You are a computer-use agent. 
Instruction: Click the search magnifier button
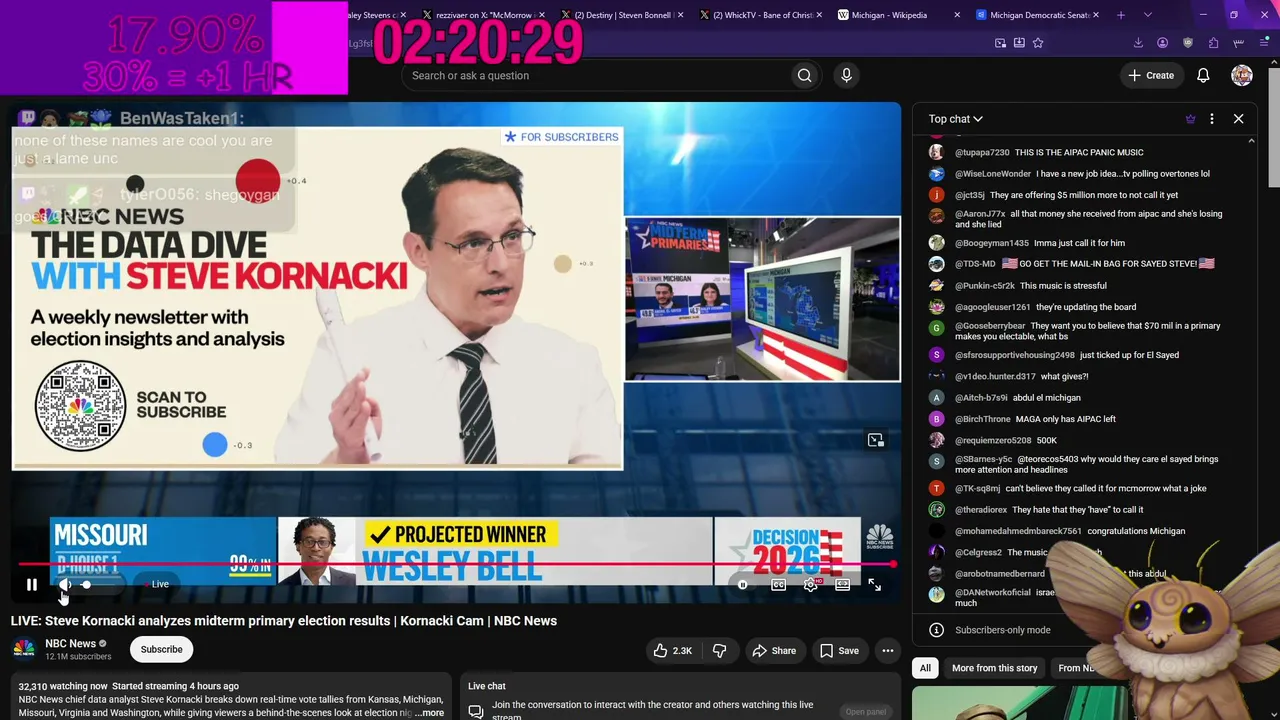pyautogui.click(x=805, y=76)
